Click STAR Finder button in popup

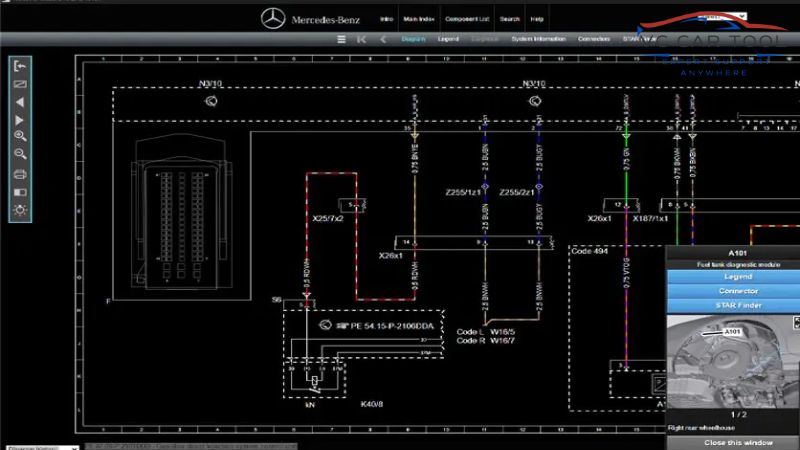coord(737,304)
